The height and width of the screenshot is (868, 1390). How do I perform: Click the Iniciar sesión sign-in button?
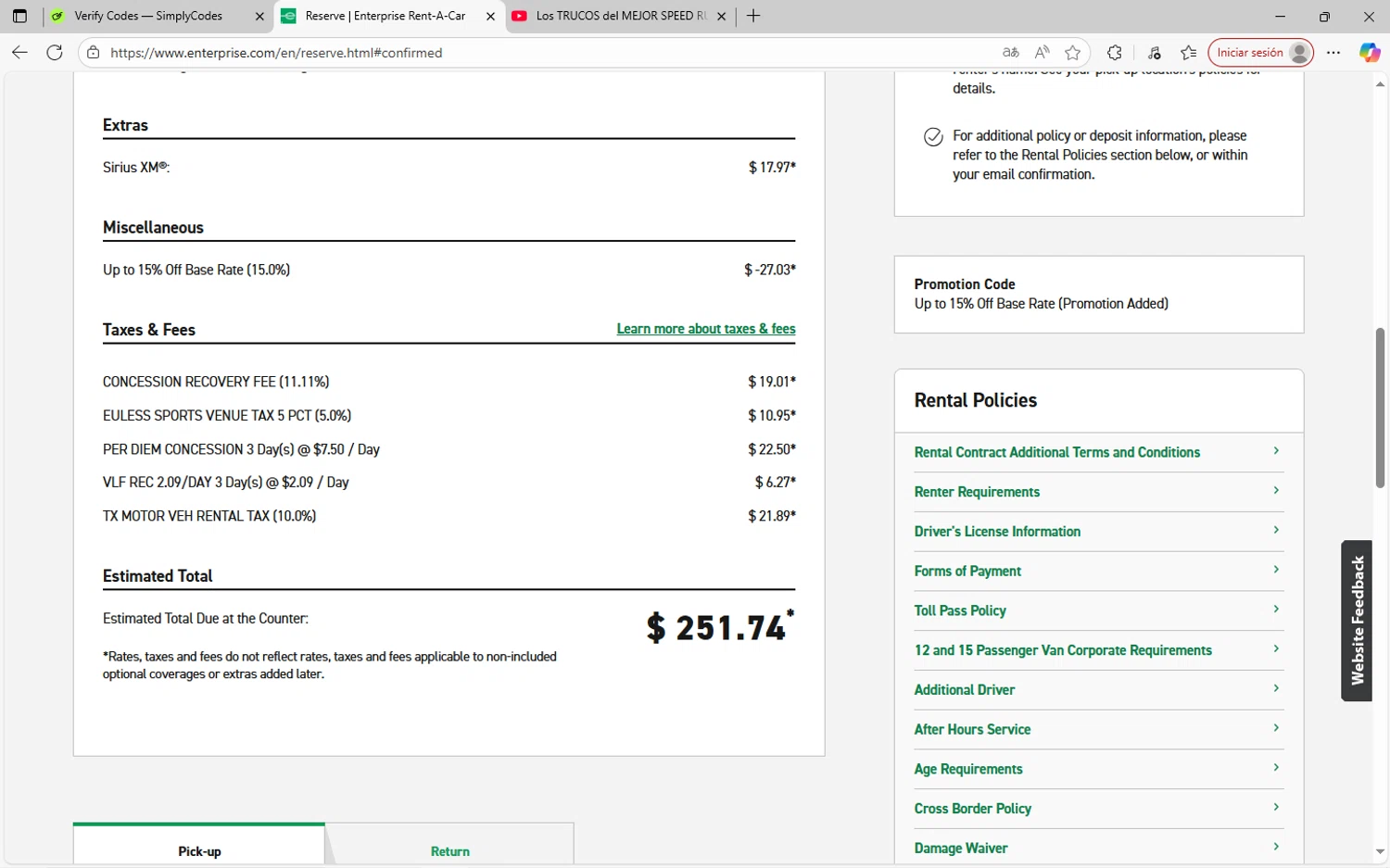tap(1260, 53)
